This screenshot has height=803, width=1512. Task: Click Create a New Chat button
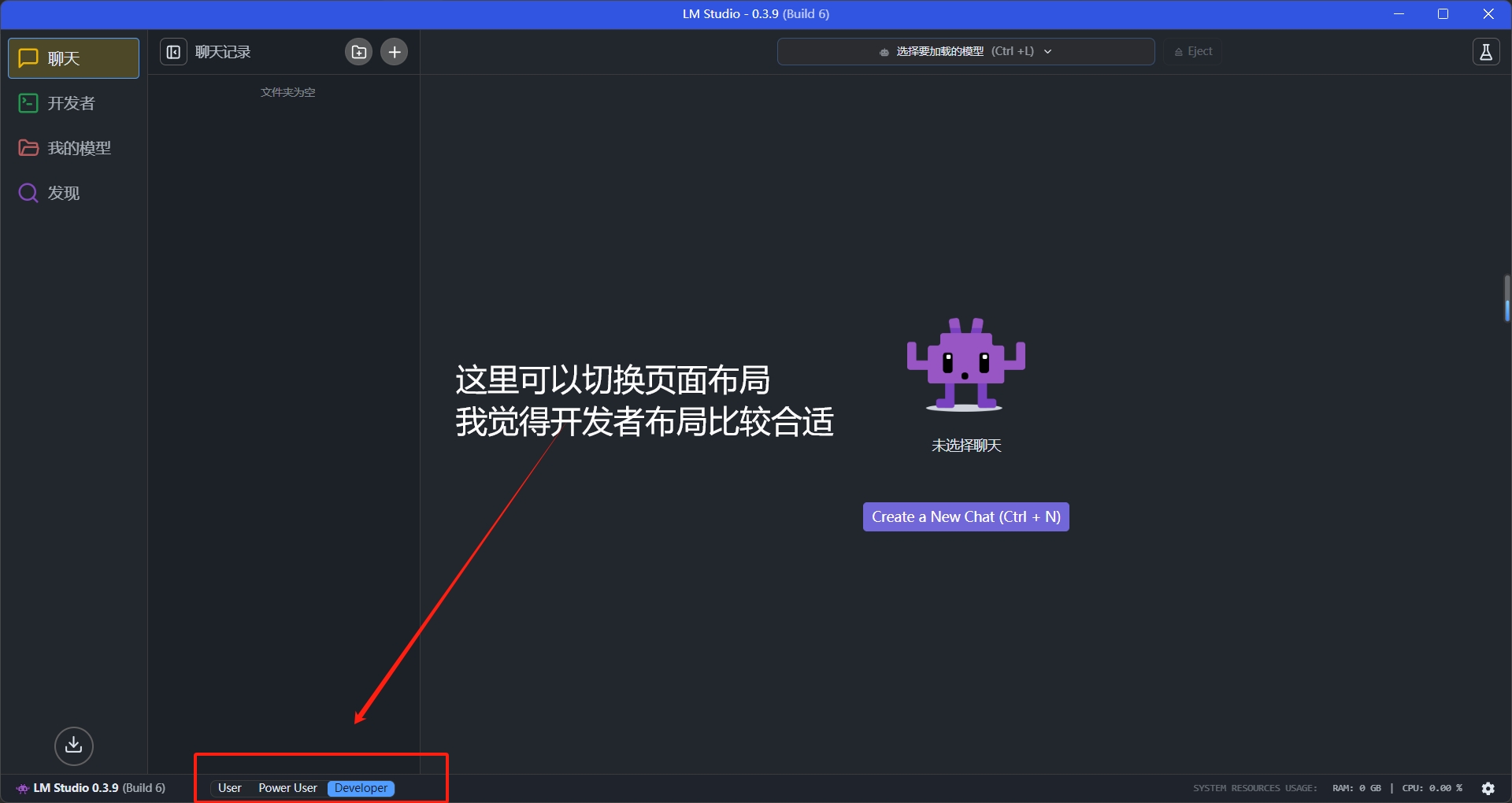coord(965,517)
